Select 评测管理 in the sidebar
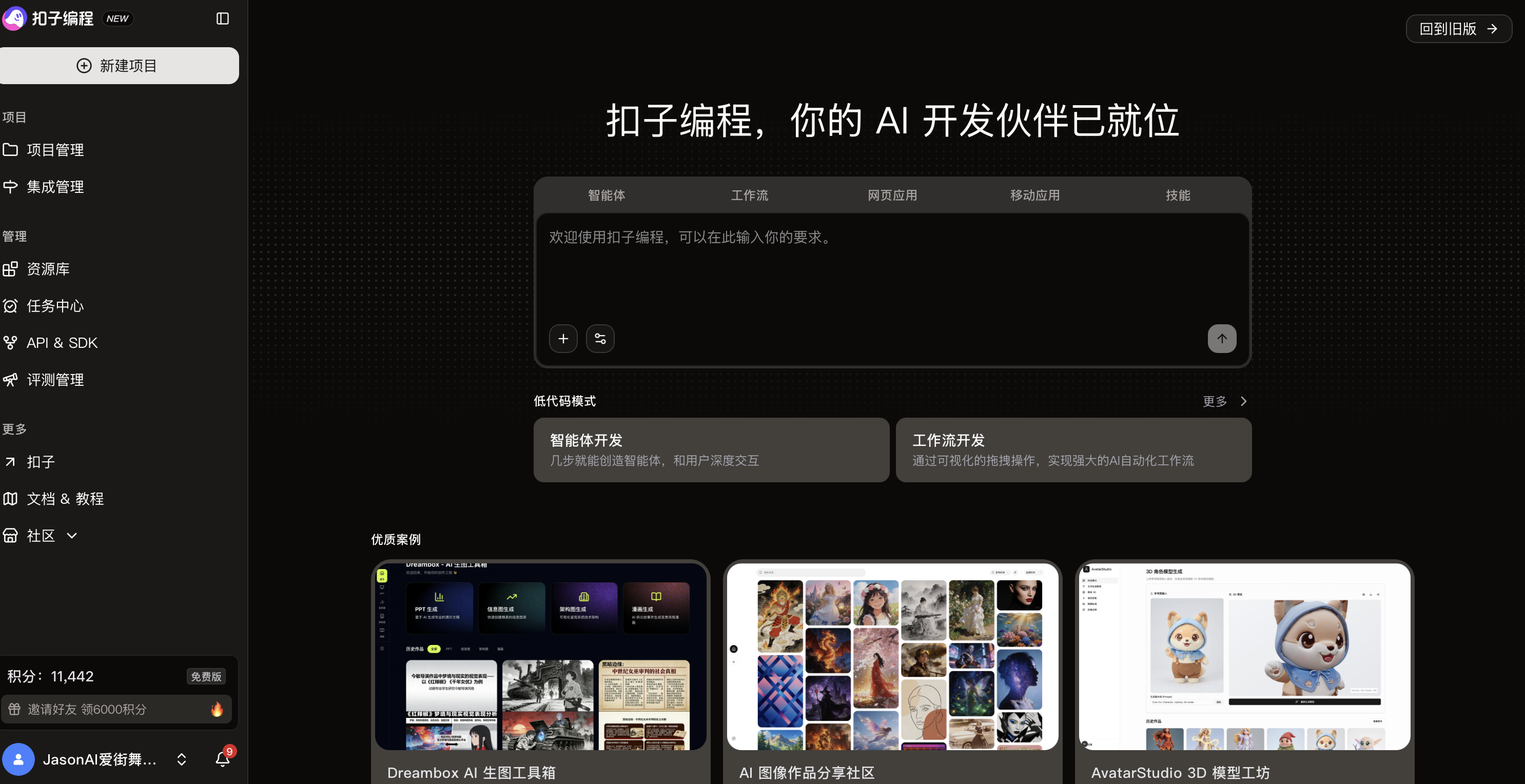The width and height of the screenshot is (1525, 784). click(55, 380)
